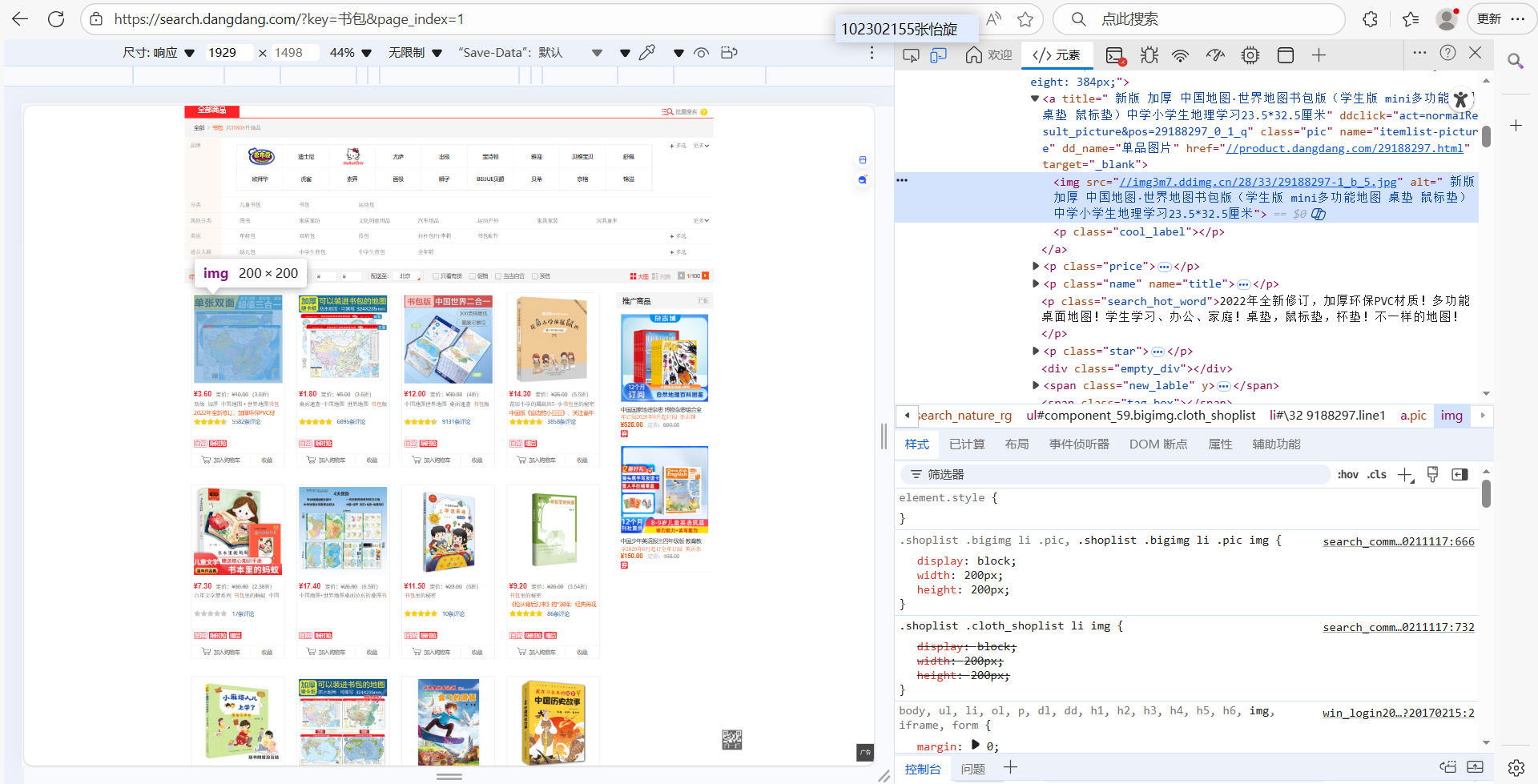Expand the p class="name" node
This screenshot has height=784, width=1538.
[1035, 283]
